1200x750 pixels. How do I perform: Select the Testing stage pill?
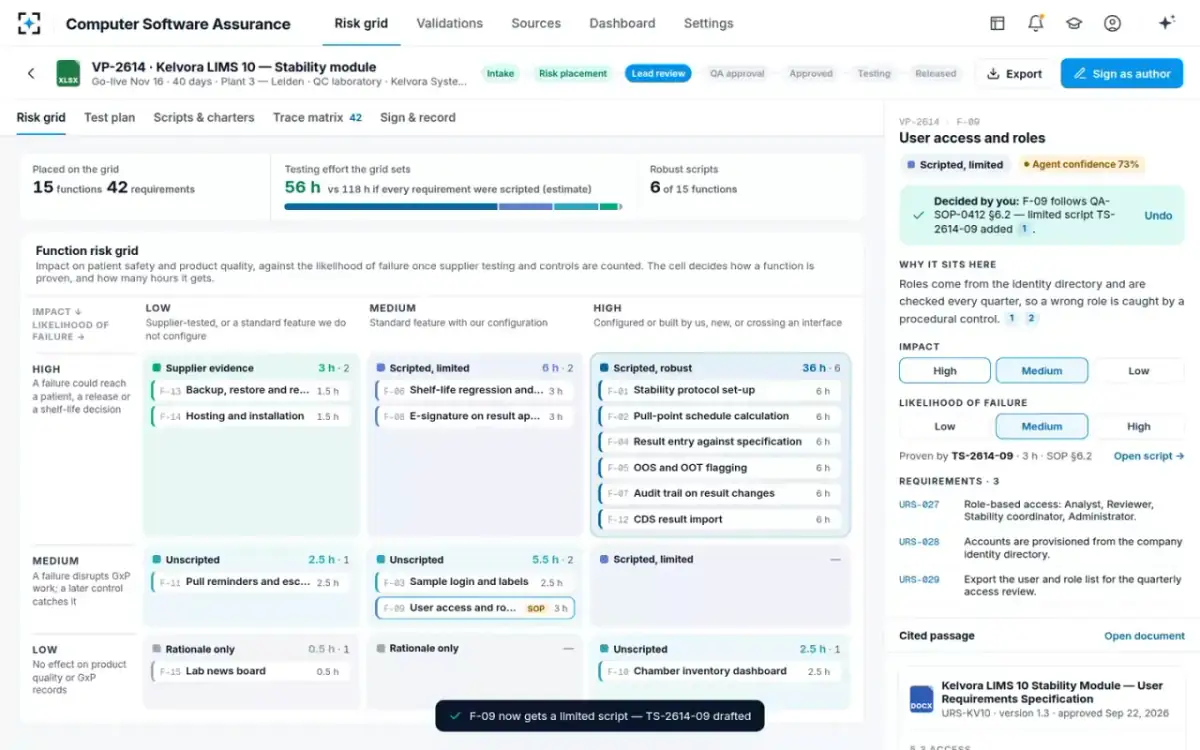(873, 73)
